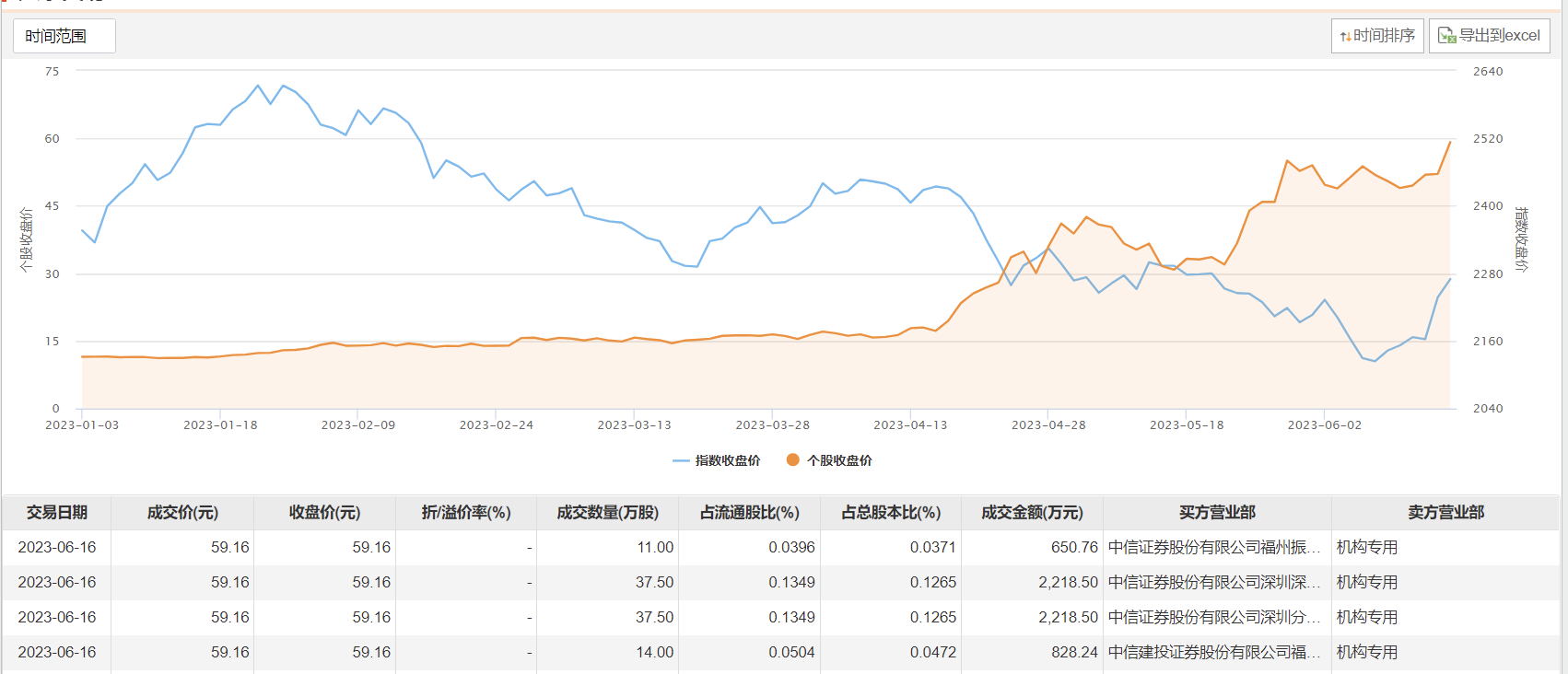Click the sort arrows icon beside 时间排序
The image size is (1568, 674).
(x=1346, y=37)
